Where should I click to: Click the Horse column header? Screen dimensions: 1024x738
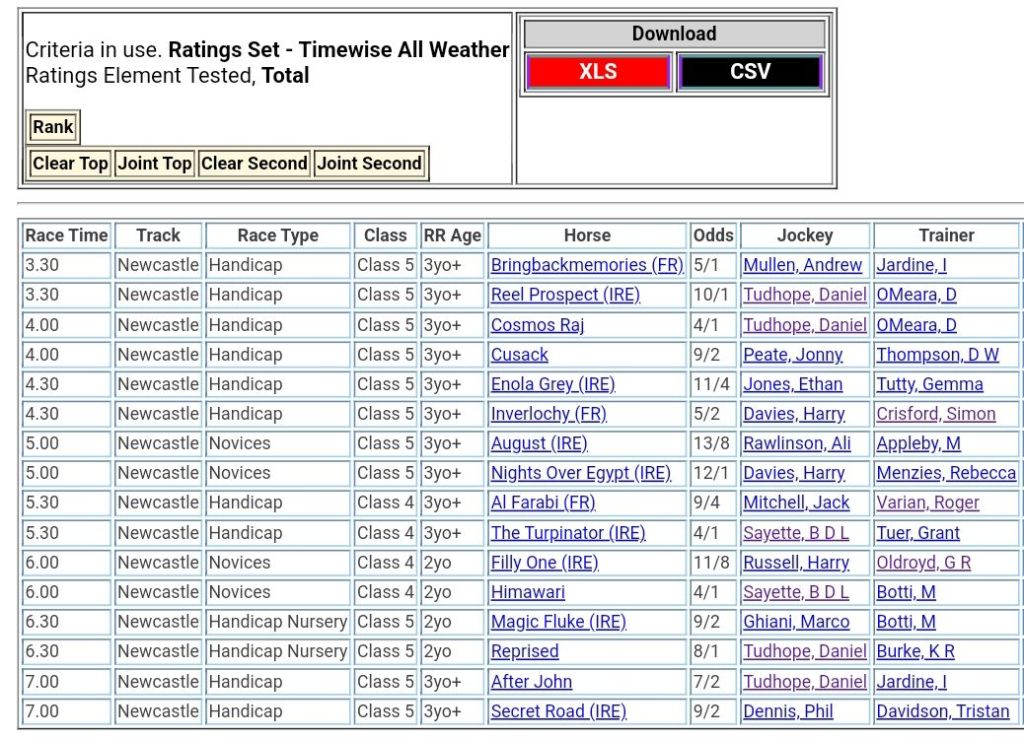587,236
